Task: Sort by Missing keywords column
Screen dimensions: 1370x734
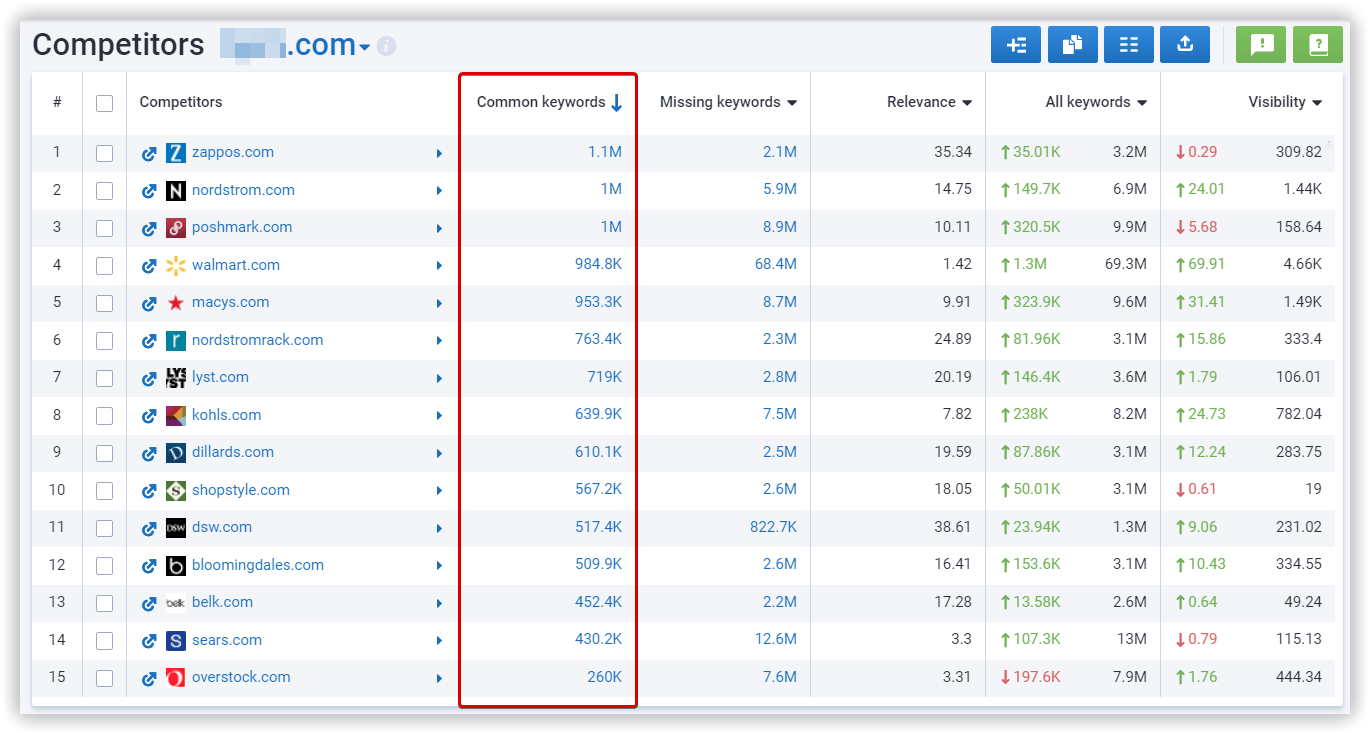Action: [728, 102]
